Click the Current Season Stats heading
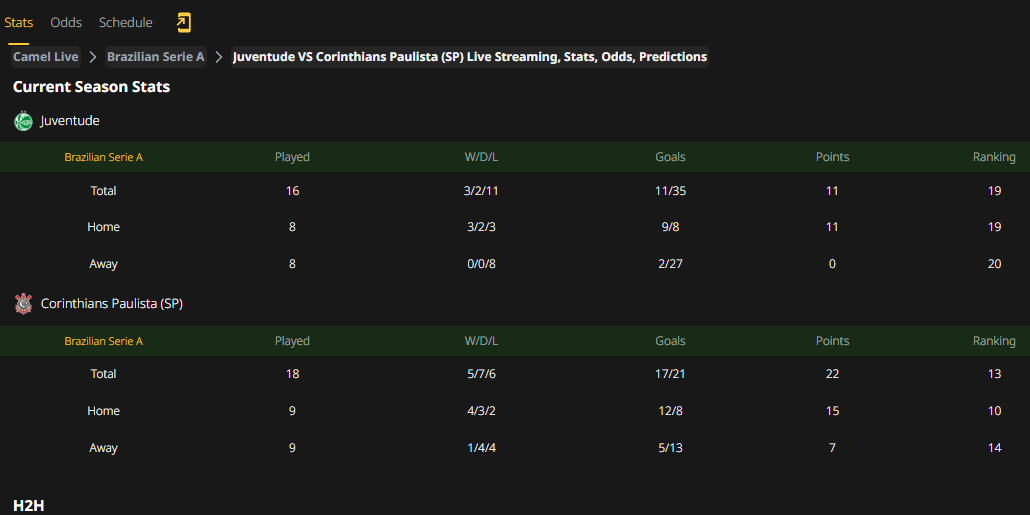Image resolution: width=1030 pixels, height=515 pixels. click(91, 87)
